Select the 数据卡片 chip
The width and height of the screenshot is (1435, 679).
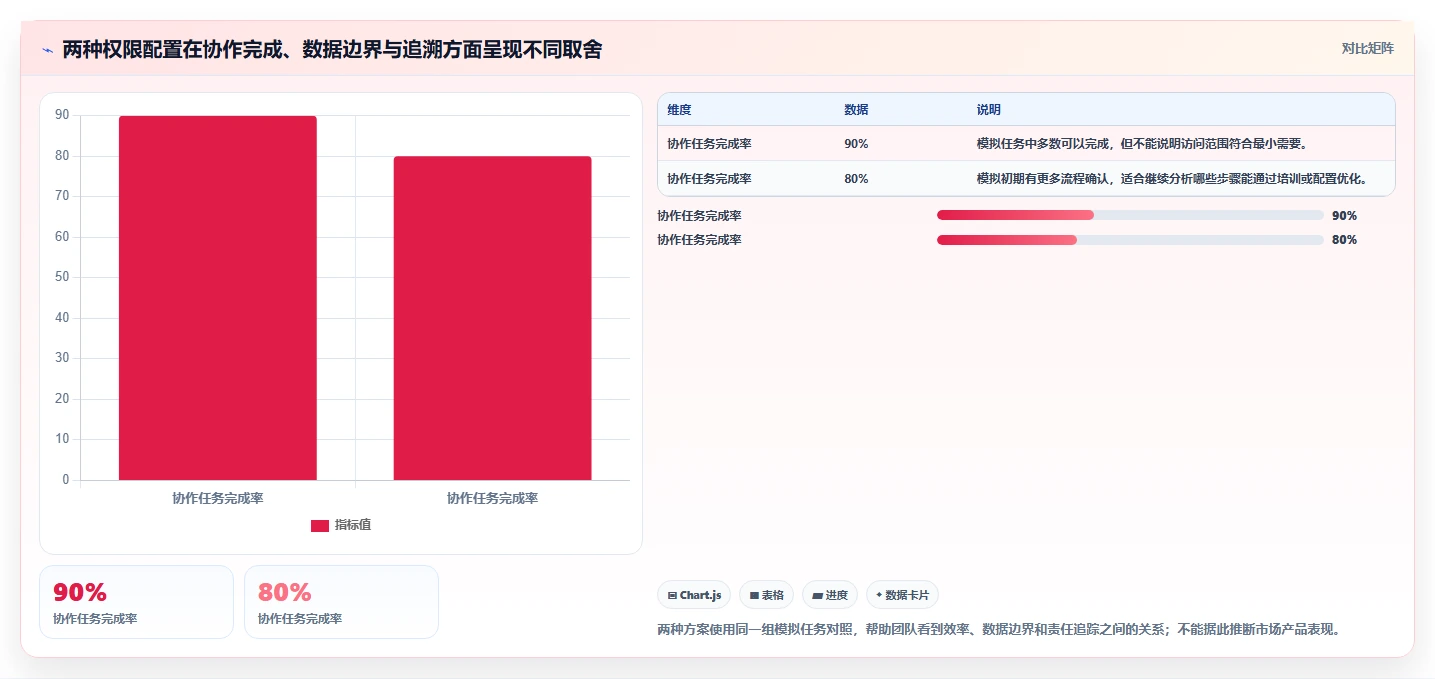point(902,595)
